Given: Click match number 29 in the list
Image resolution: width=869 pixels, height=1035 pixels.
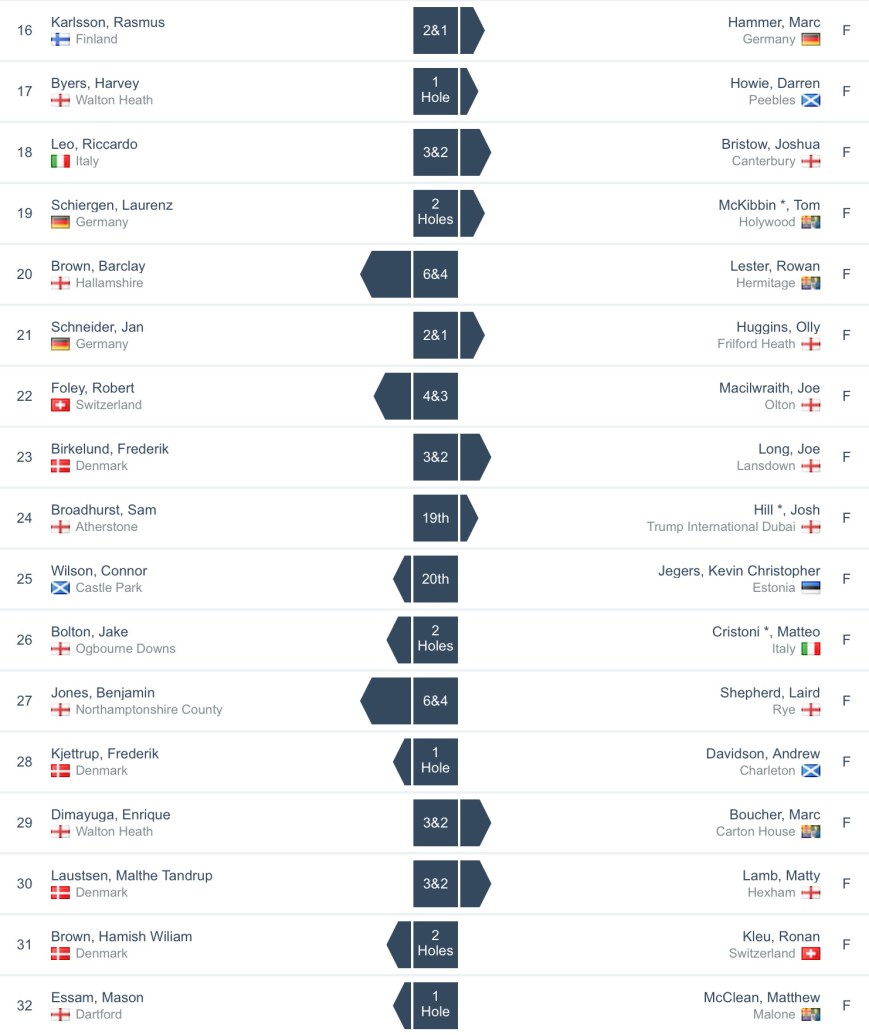Looking at the screenshot, I should (x=25, y=823).
